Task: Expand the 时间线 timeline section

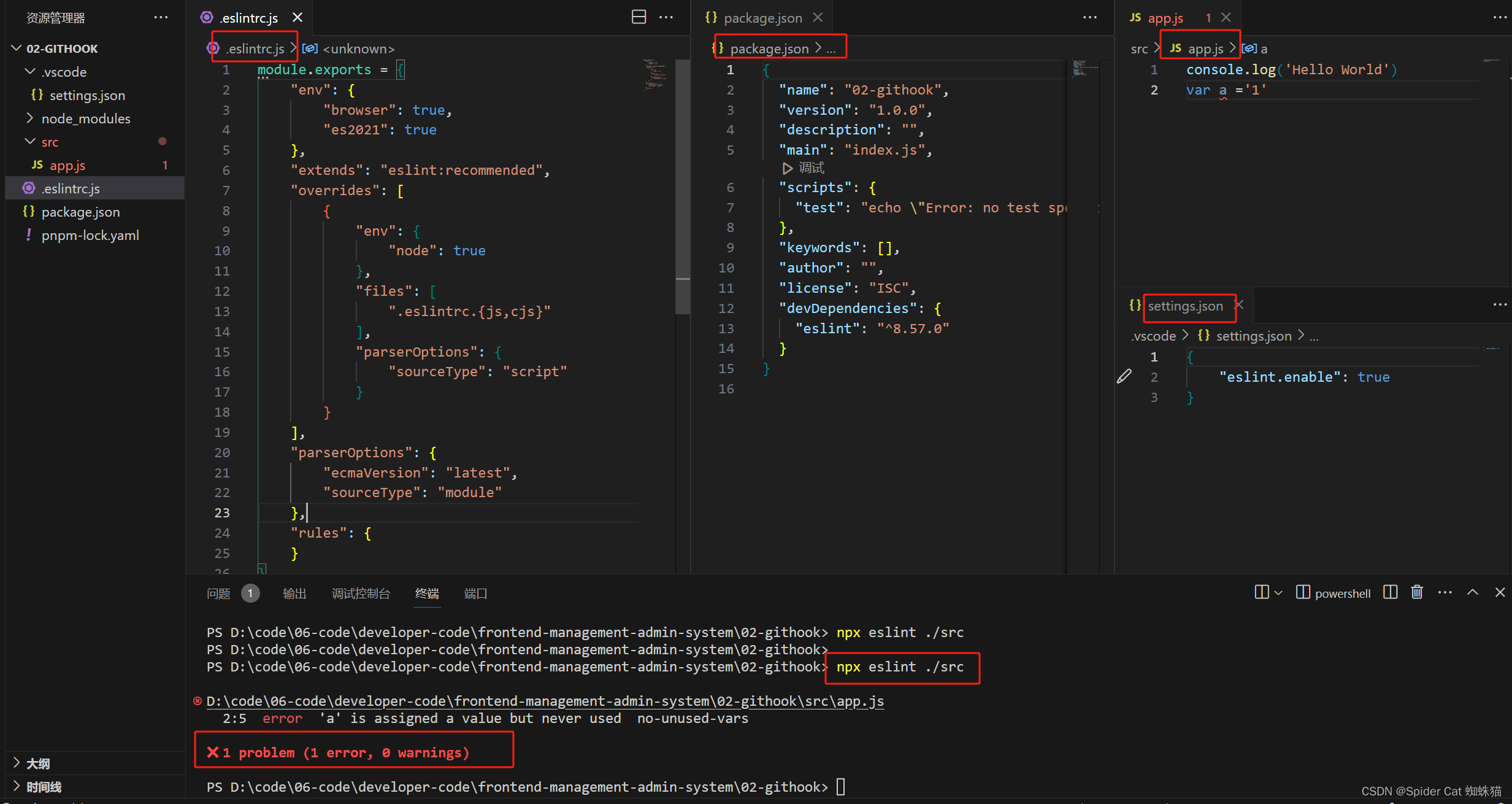Action: point(17,786)
